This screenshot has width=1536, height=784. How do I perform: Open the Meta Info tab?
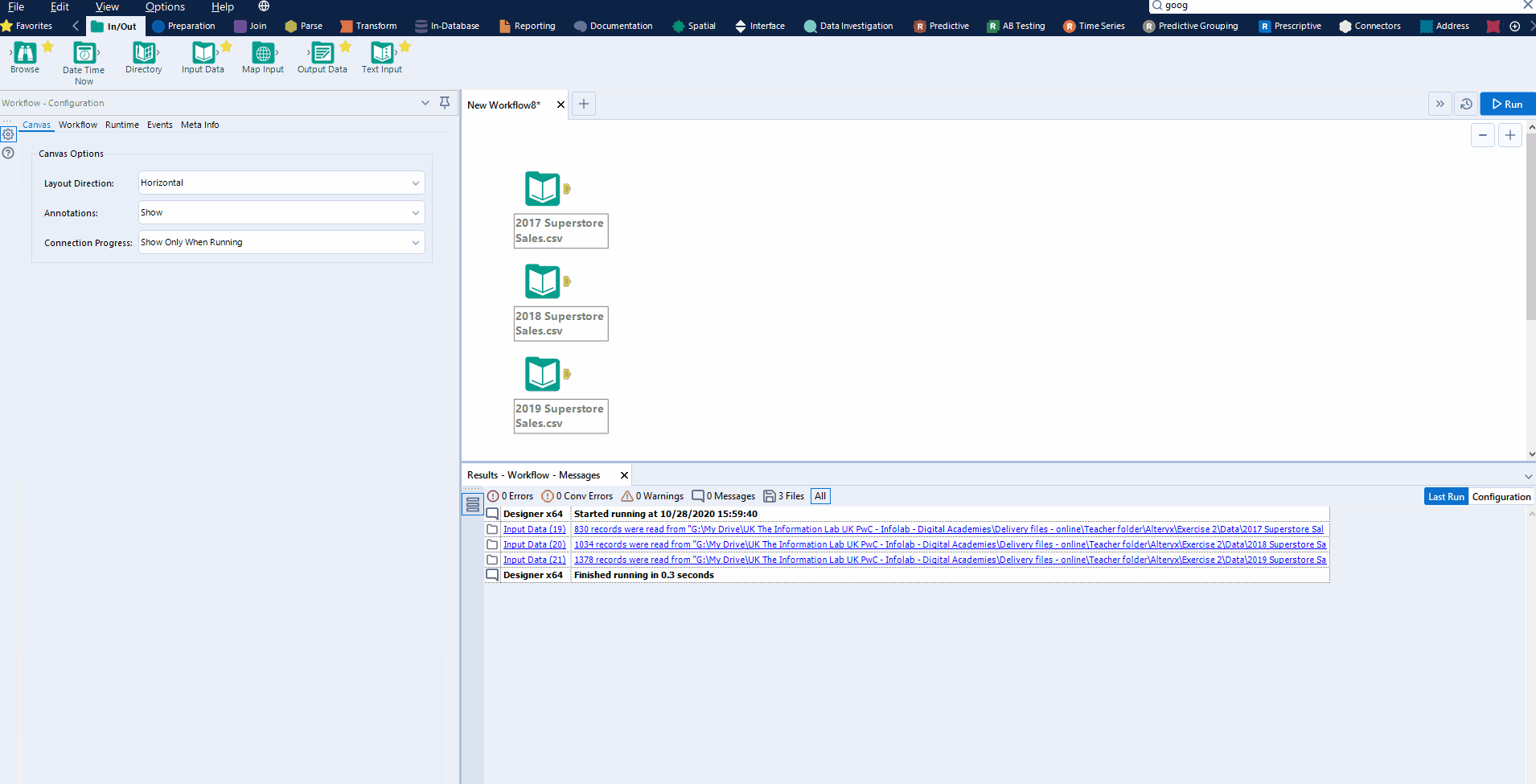[199, 125]
